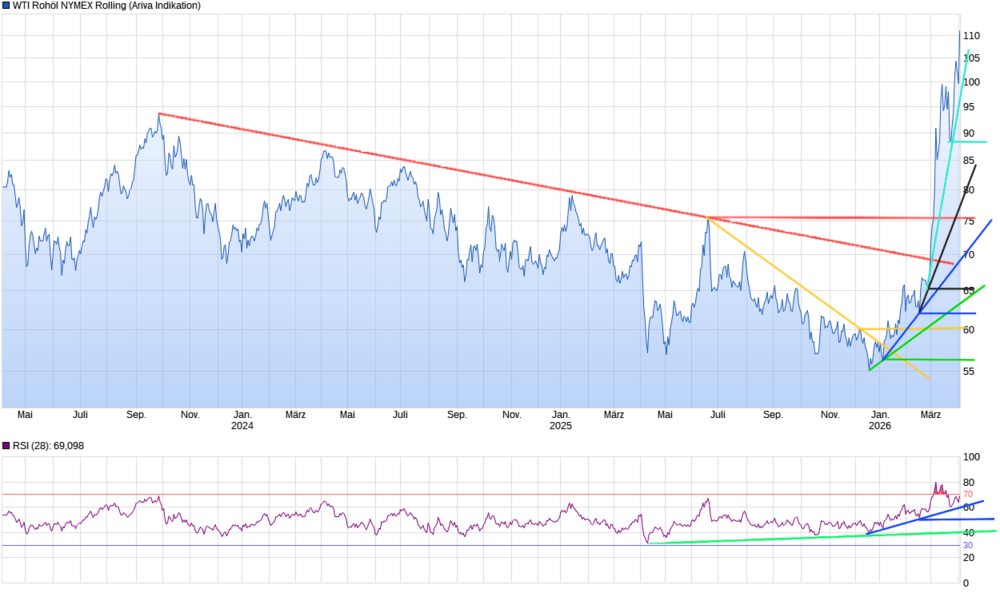Click the purple RSI legend square
Viewport: 1000px width, 593px height.
pos(6,446)
